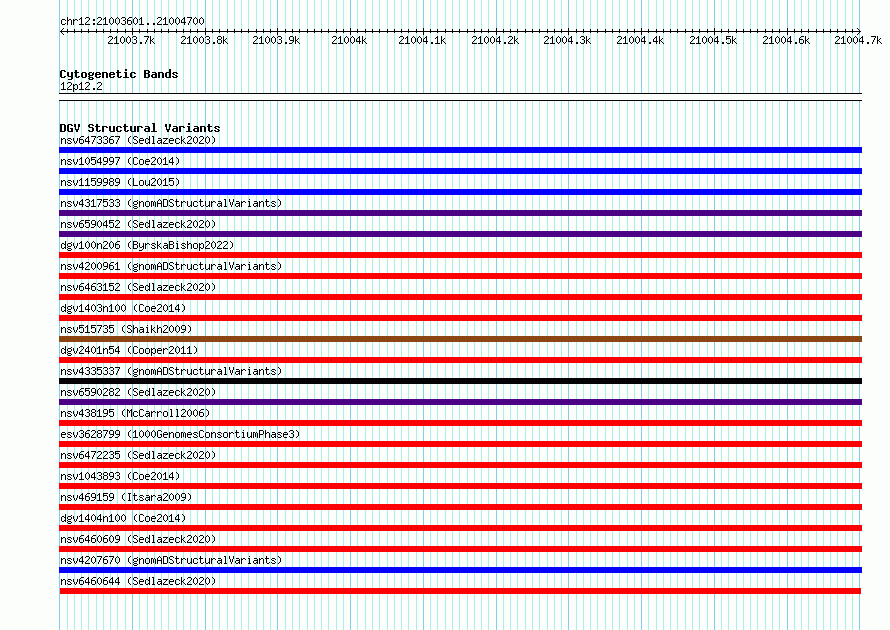Select the purple bar under nsv6590452
890x630 pixels.
point(460,234)
